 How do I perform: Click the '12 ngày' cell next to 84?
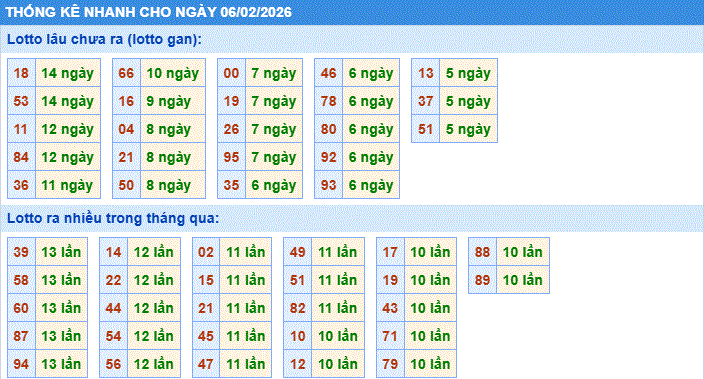68,157
